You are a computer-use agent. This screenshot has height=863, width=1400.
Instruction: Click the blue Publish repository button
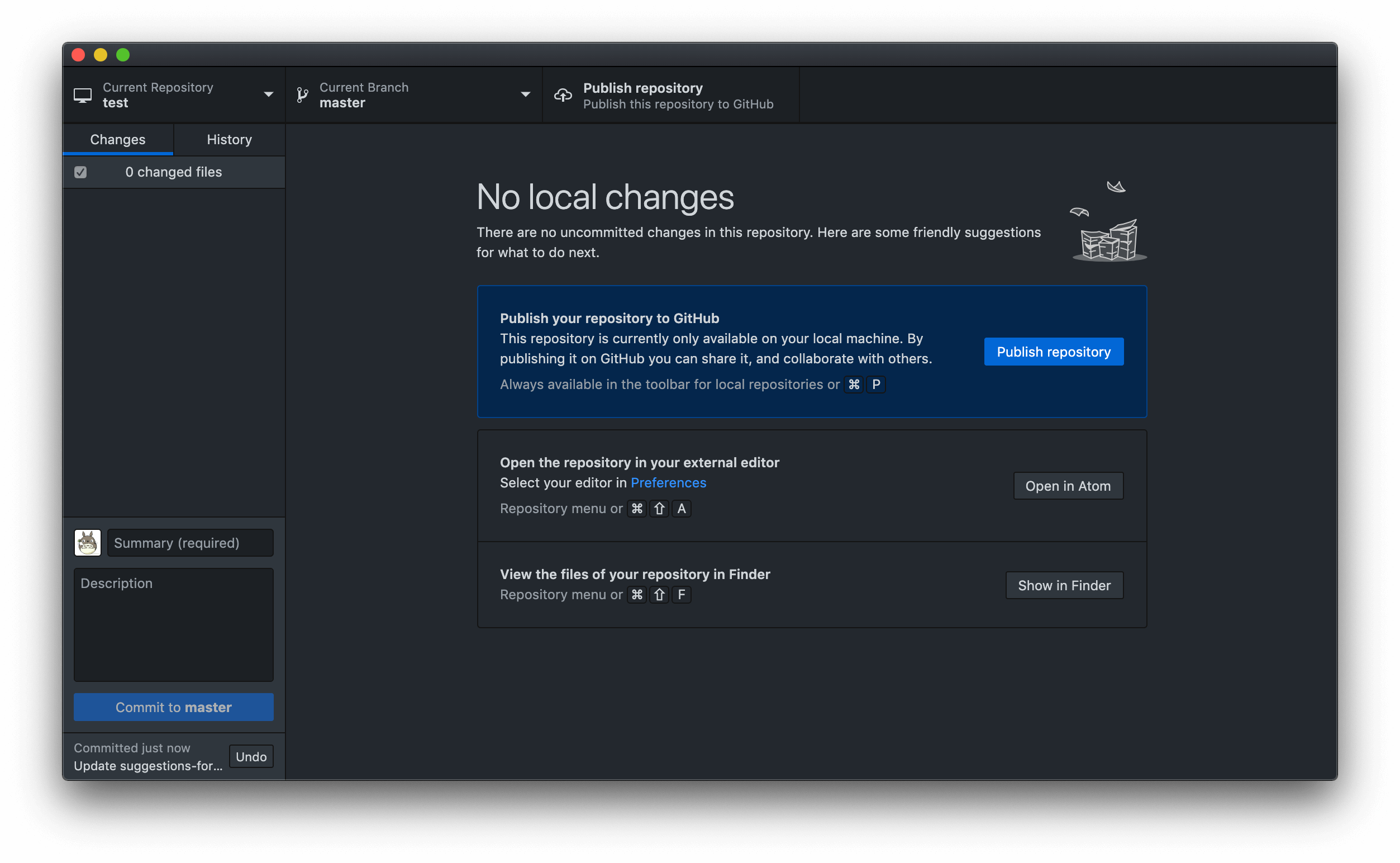pyautogui.click(x=1054, y=352)
